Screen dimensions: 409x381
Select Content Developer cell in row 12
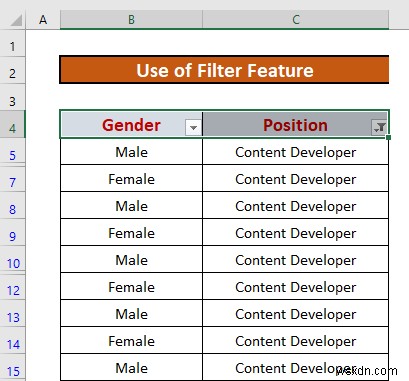coord(295,287)
